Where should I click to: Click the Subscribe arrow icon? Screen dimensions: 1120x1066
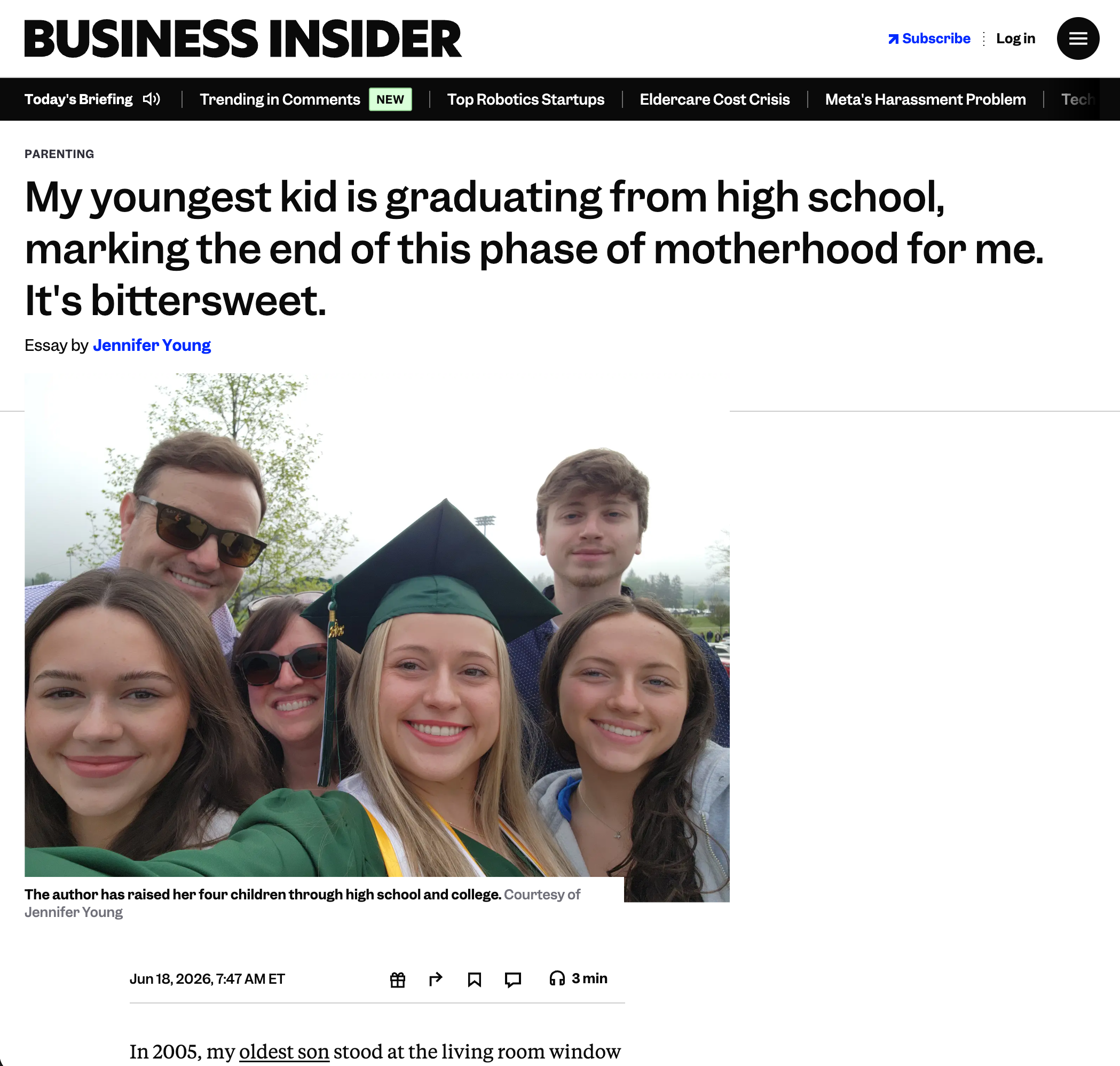893,38
